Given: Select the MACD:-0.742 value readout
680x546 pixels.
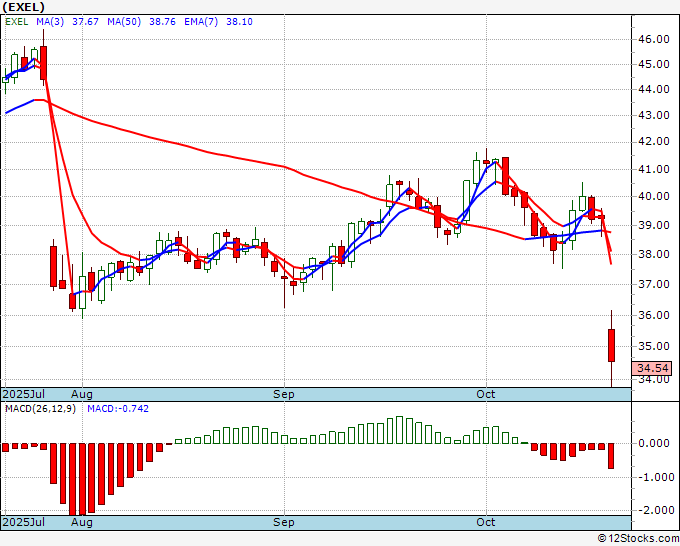Looking at the screenshot, I should coord(118,409).
